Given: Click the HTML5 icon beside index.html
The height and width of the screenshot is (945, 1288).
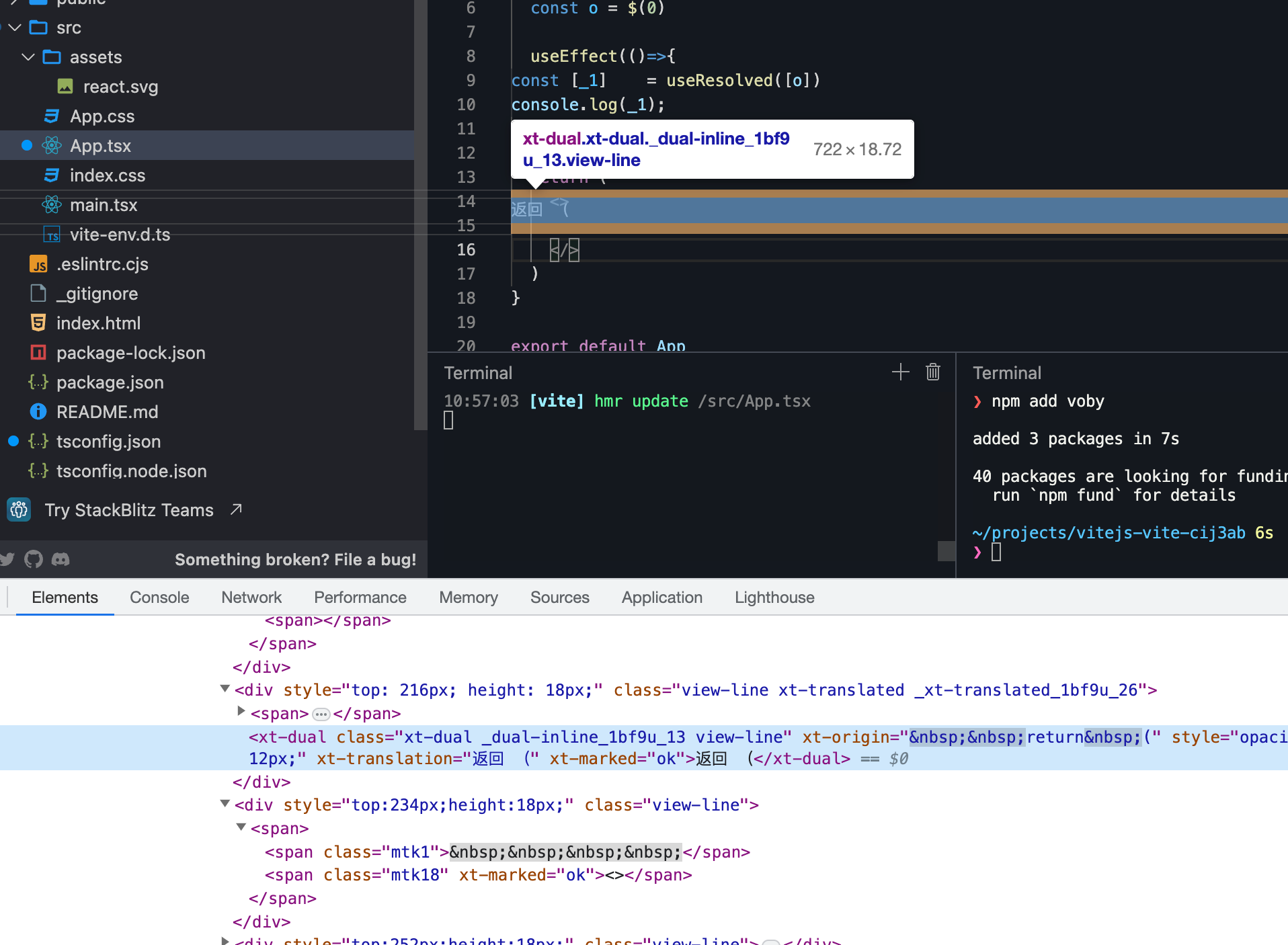Looking at the screenshot, I should (x=38, y=323).
